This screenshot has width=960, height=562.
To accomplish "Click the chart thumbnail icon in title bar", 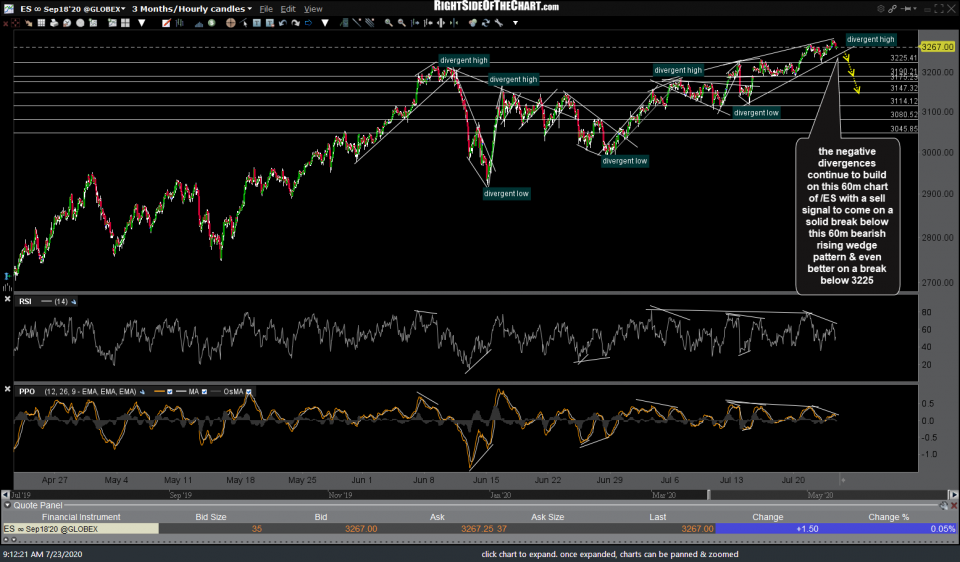I will (9, 9).
